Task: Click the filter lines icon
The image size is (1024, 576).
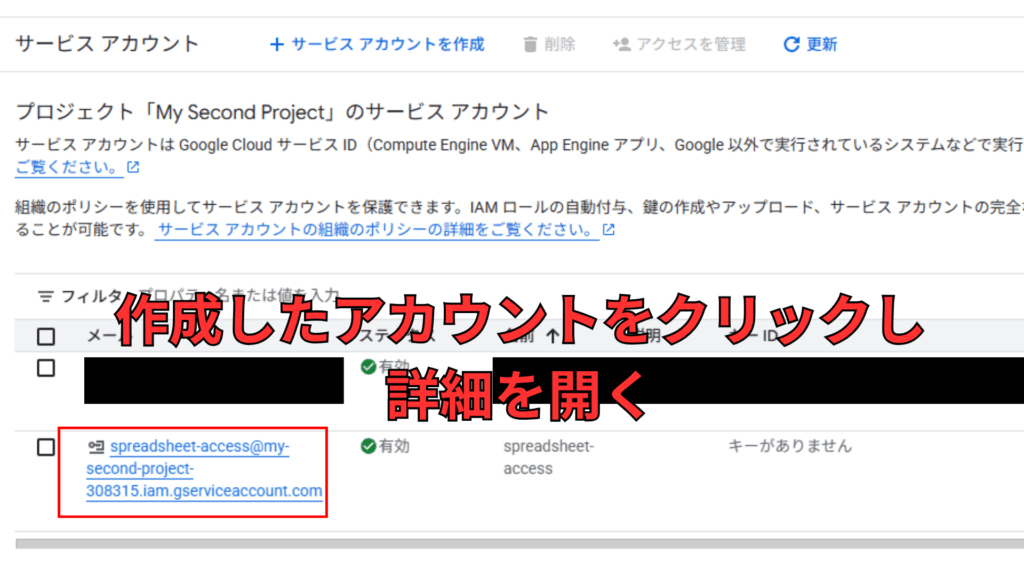Action: (x=46, y=296)
